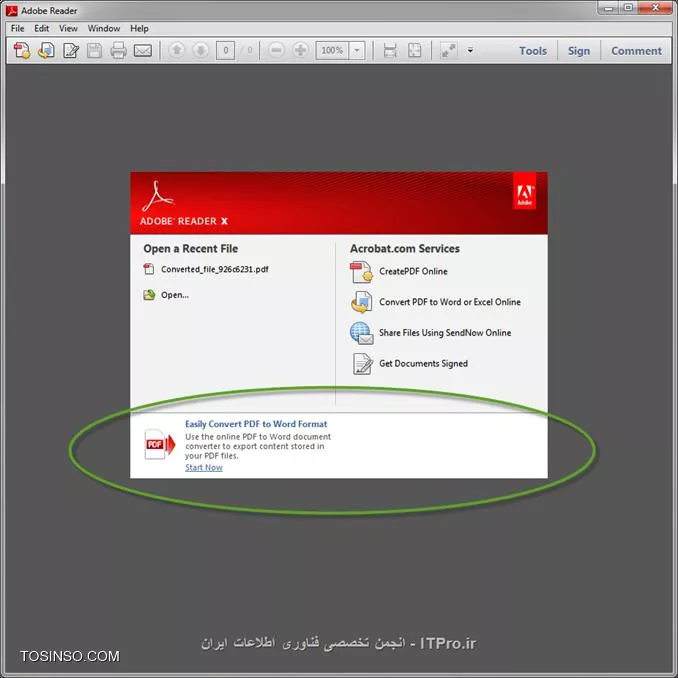678x678 pixels.
Task: Click the PDF export arrow promo icon
Action: (x=160, y=444)
